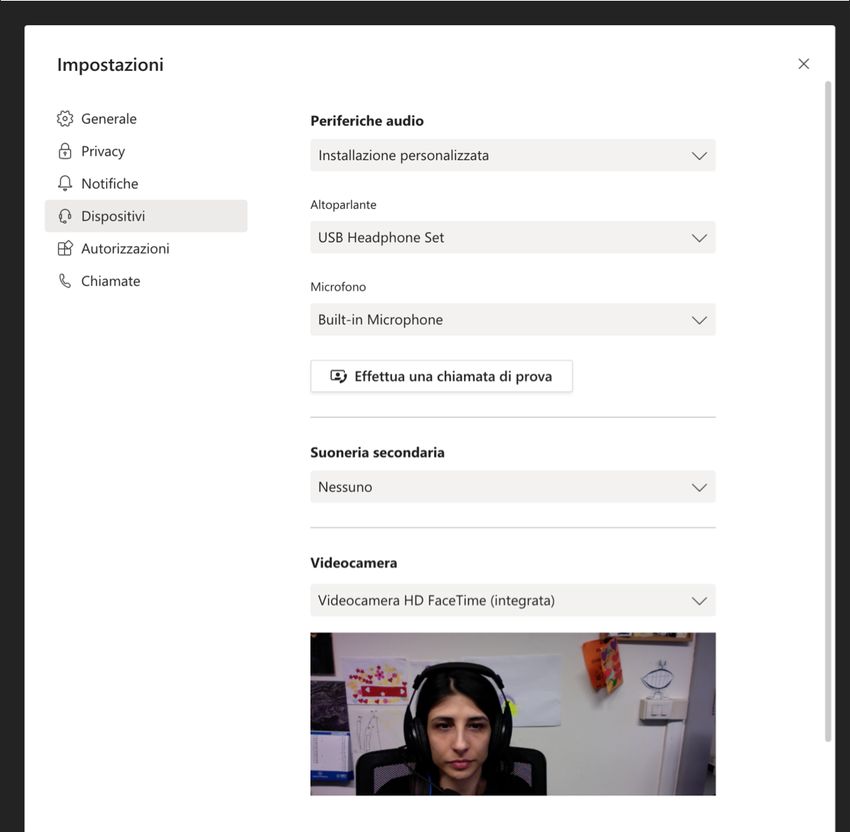Viewport: 850px width, 832px height.
Task: Open the Videocamera selection dropdown
Action: pos(512,601)
